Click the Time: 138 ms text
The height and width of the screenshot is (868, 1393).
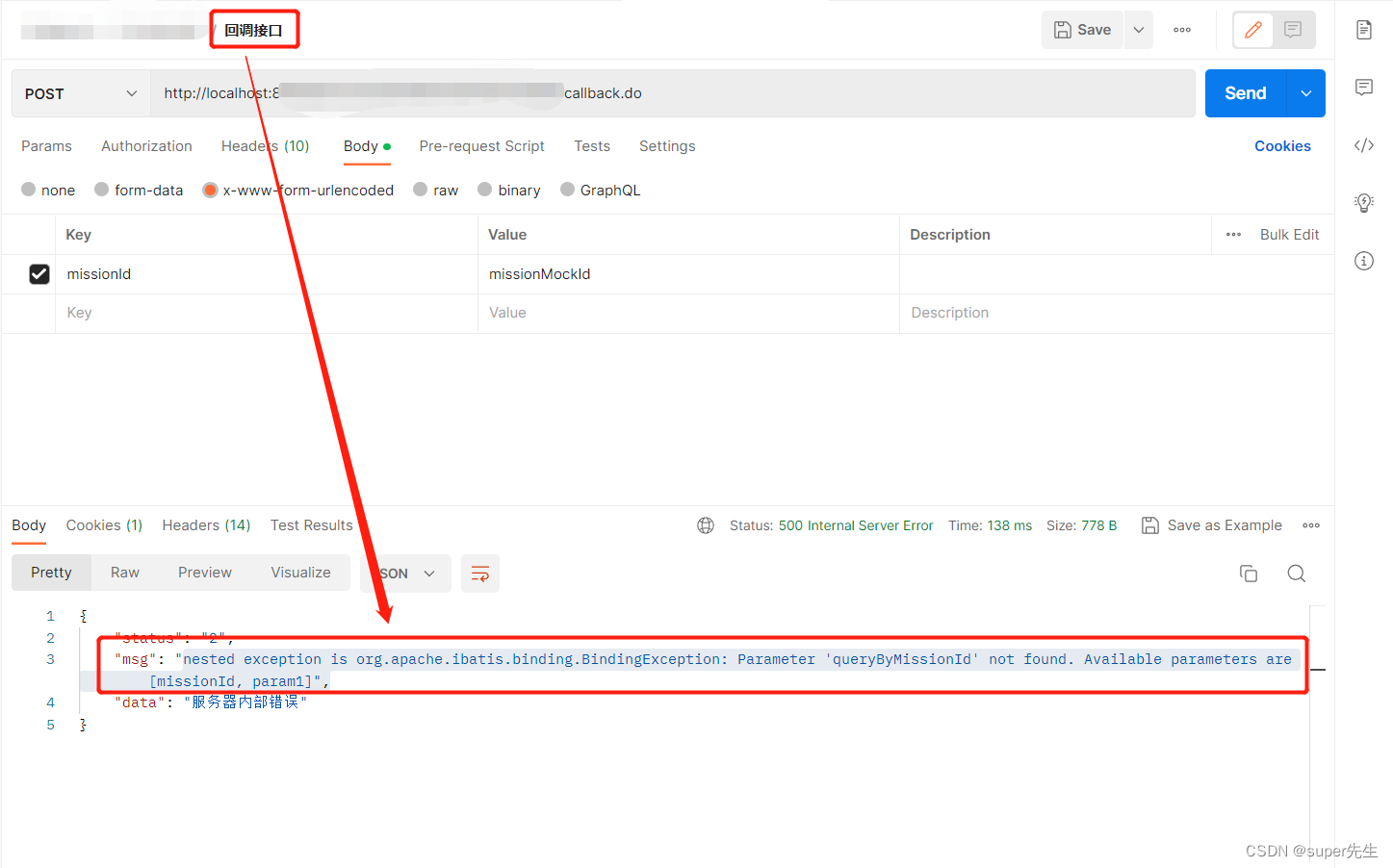point(990,525)
